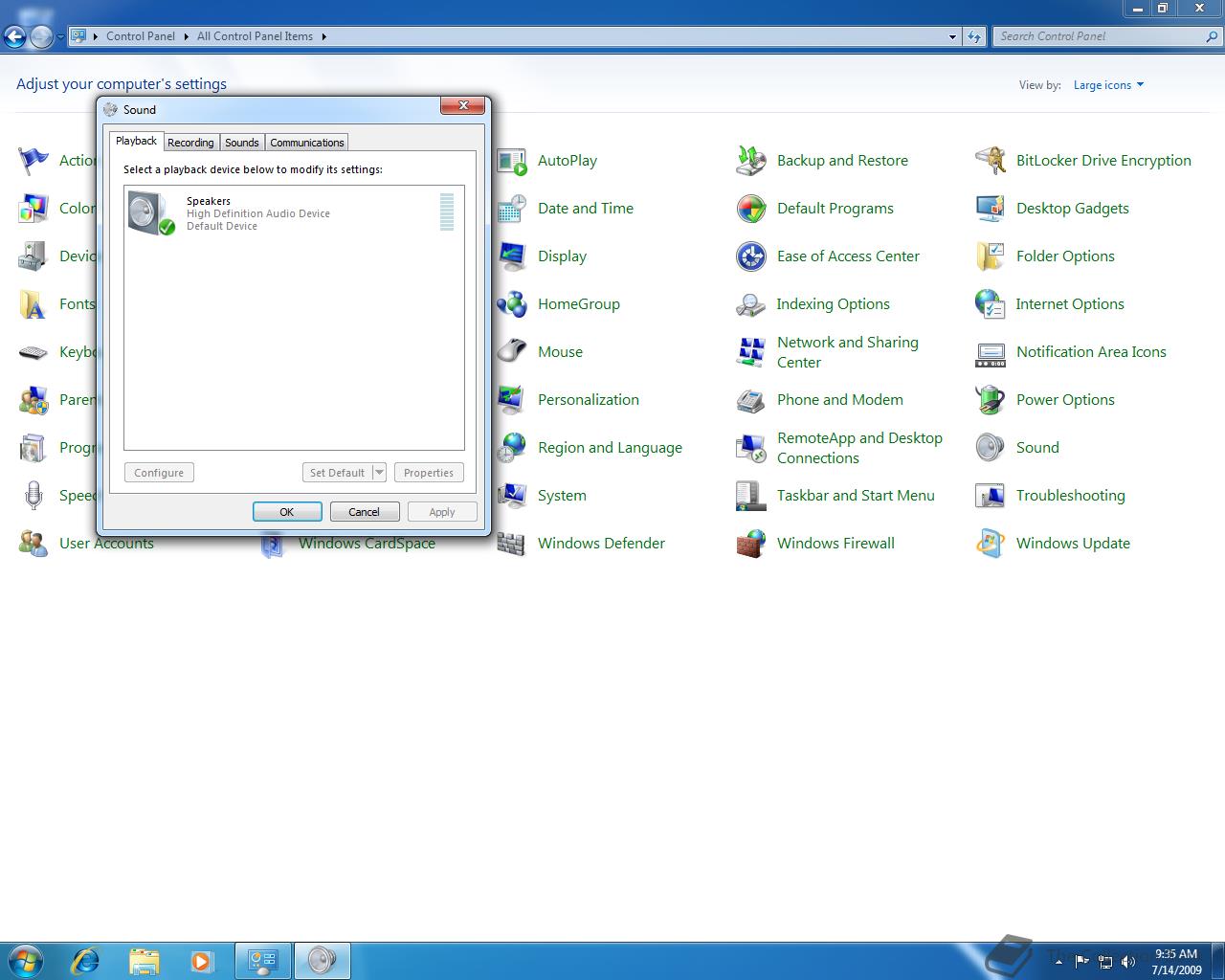The width and height of the screenshot is (1225, 980).
Task: Open the Personalization icon
Action: tap(512, 400)
